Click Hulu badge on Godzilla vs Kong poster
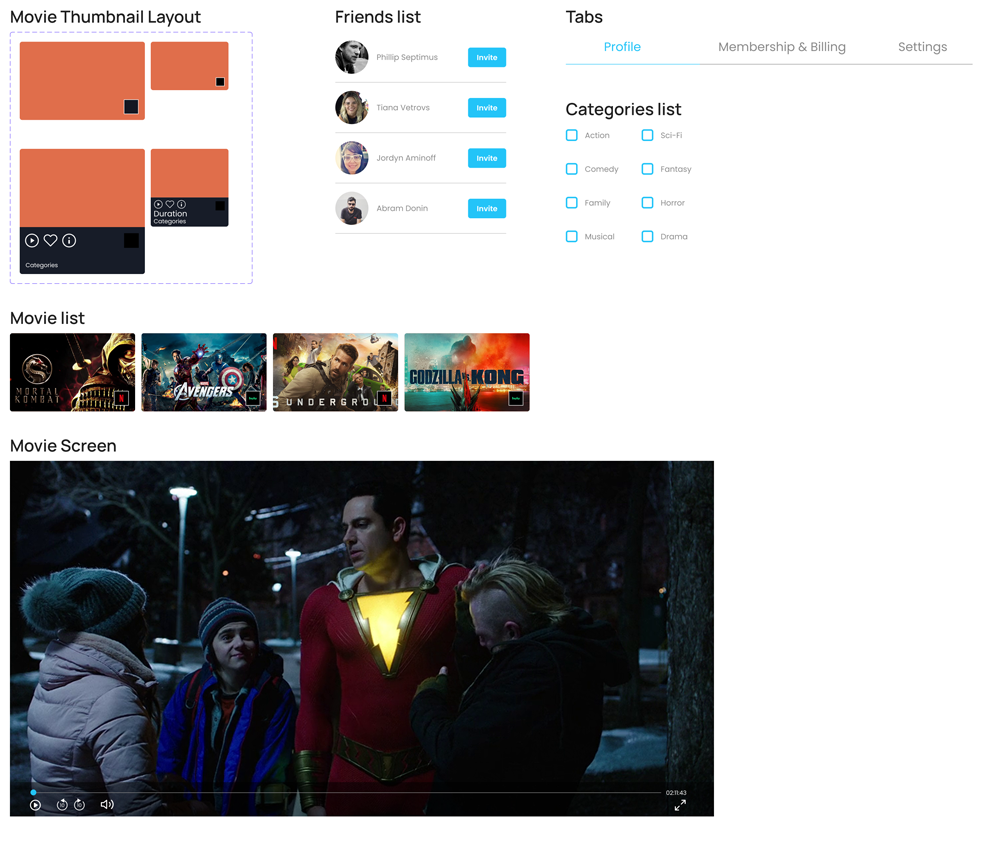This screenshot has width=1000, height=848. pos(515,398)
